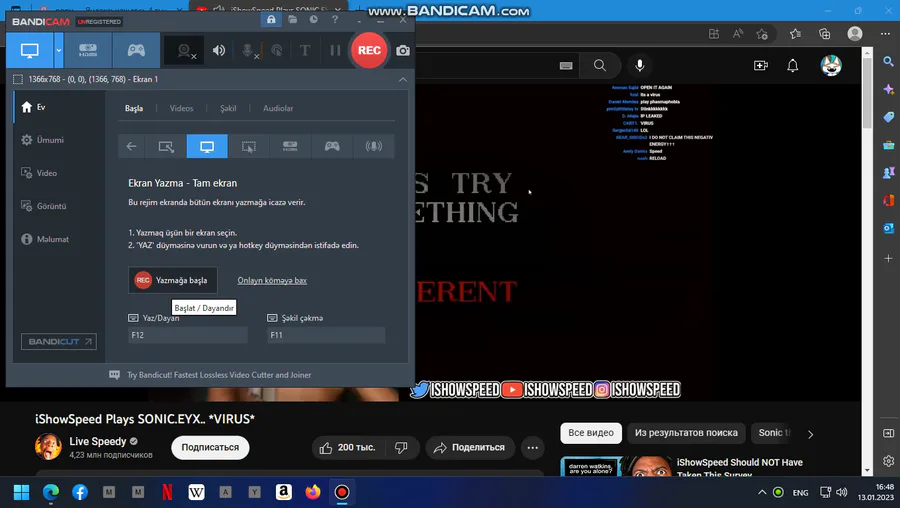
Task: Open Onlayn köməyə bax link
Action: [x=272, y=281]
